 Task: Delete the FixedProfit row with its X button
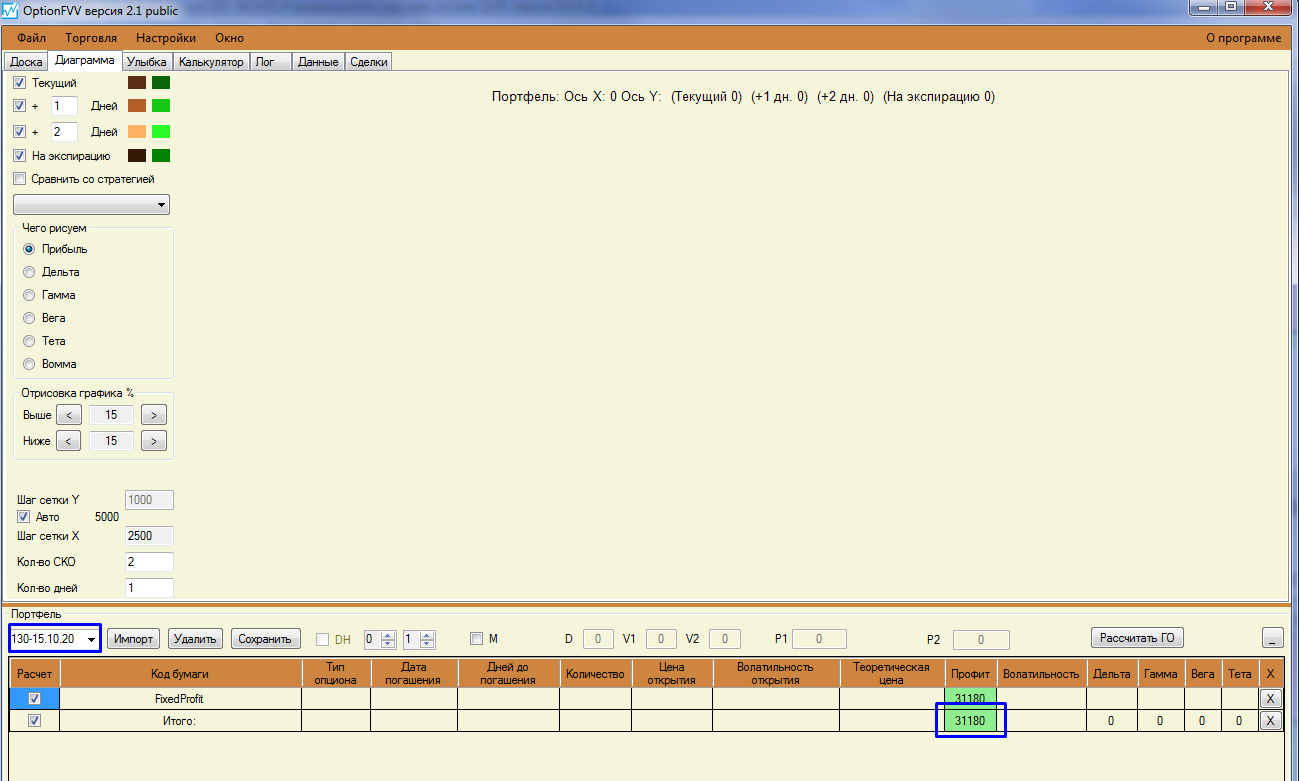1270,699
